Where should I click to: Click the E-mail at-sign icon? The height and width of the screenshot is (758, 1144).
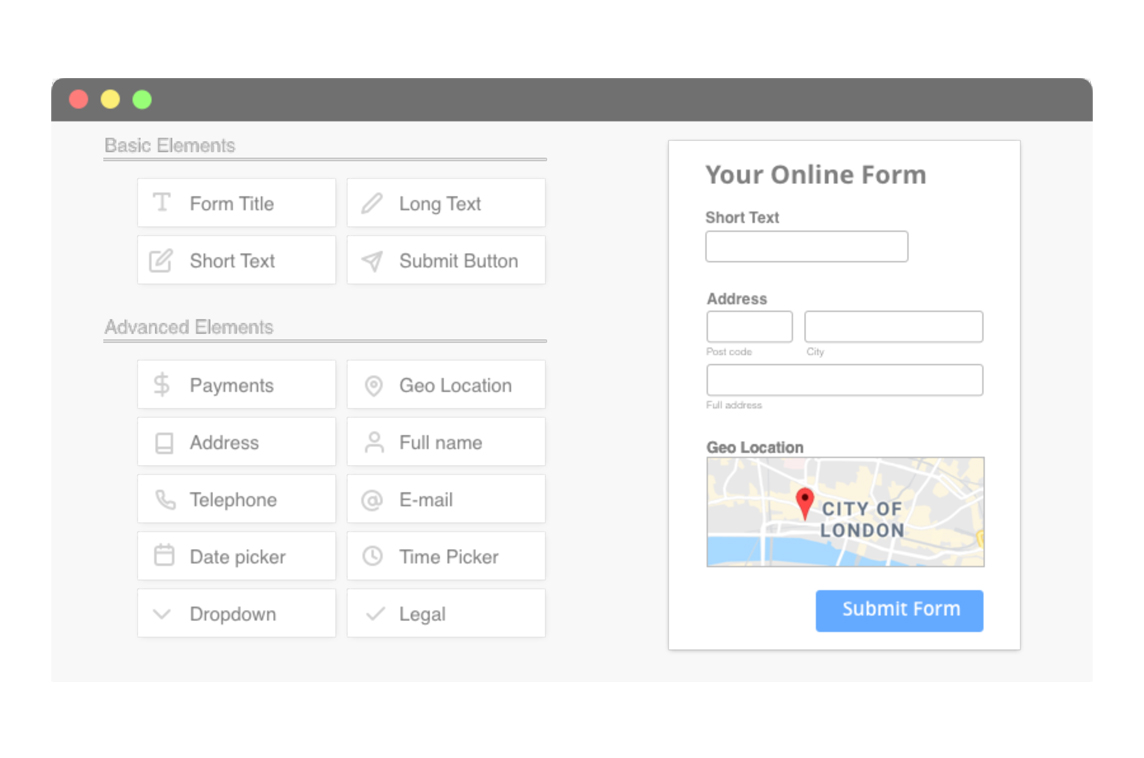coord(372,500)
